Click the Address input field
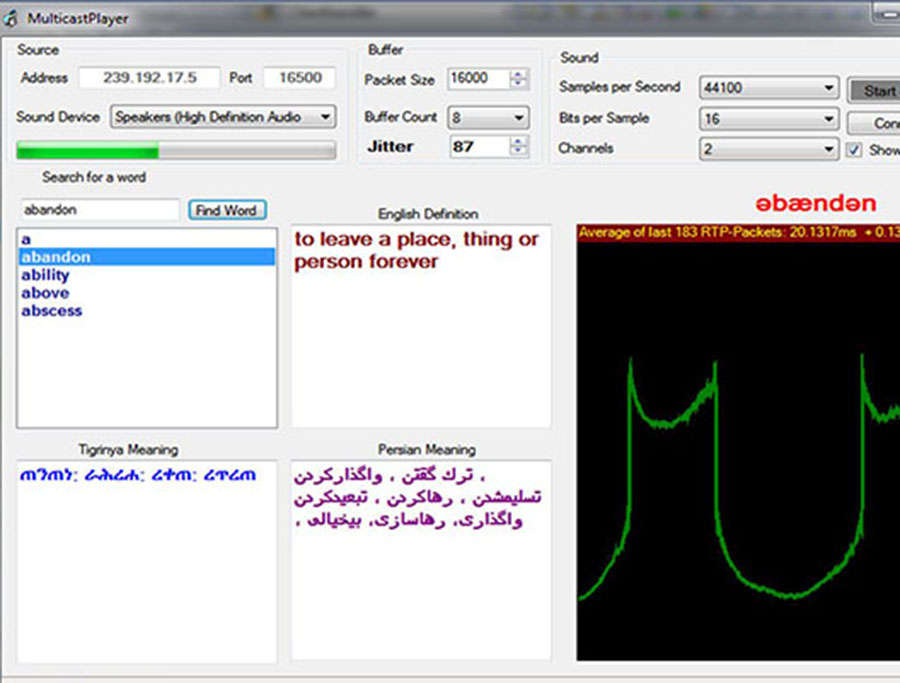 149,77
